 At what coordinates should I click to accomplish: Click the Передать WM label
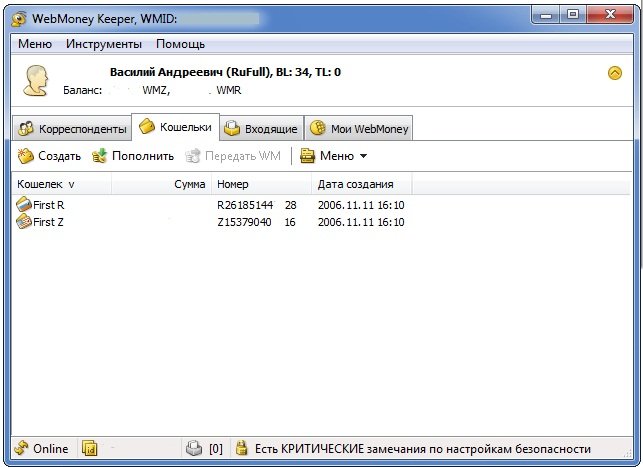pos(243,156)
